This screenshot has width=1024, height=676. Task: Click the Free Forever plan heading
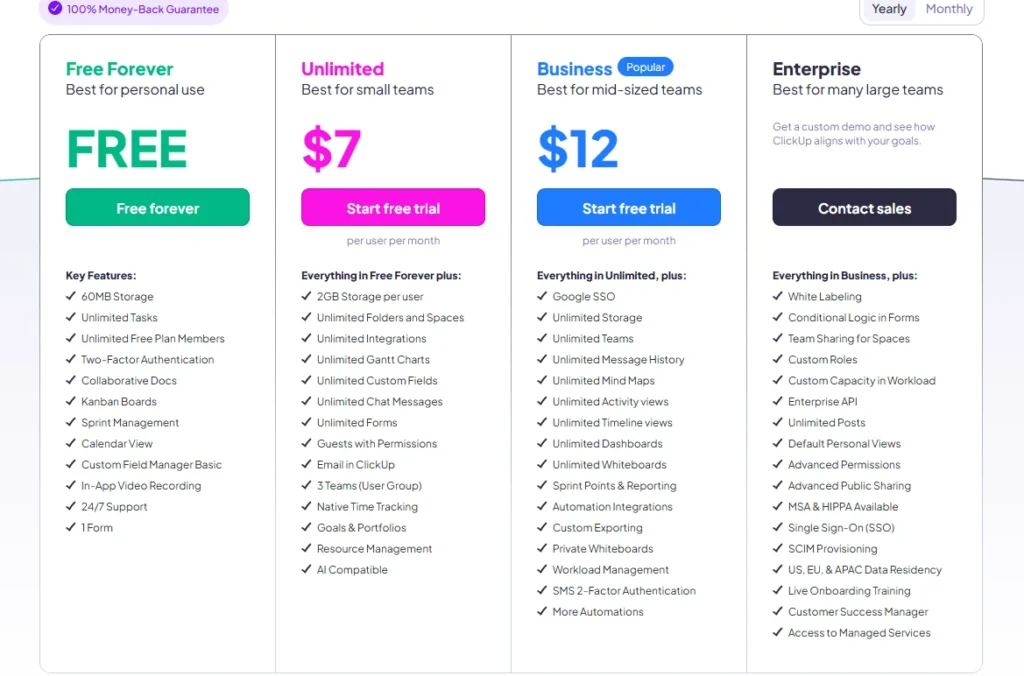119,69
